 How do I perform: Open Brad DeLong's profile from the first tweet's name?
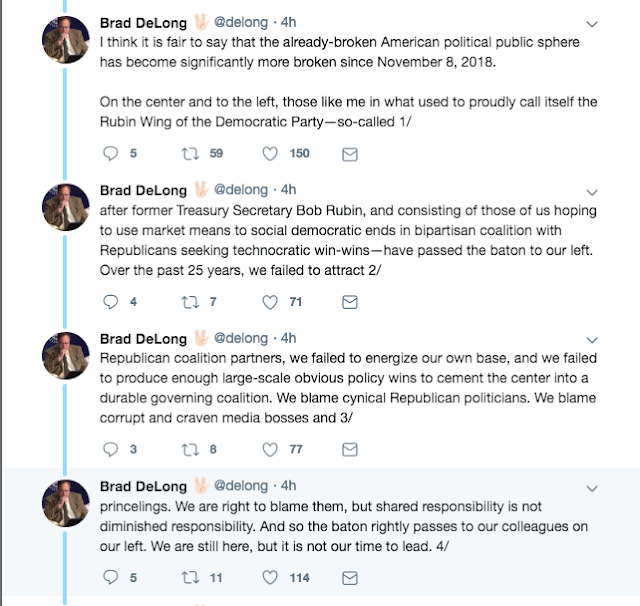pos(143,23)
